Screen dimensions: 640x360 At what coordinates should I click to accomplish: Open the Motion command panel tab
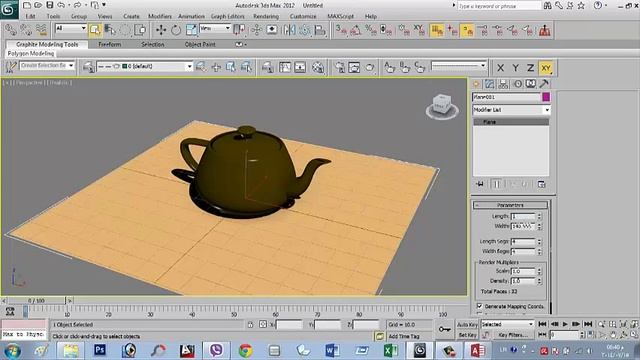518,84
